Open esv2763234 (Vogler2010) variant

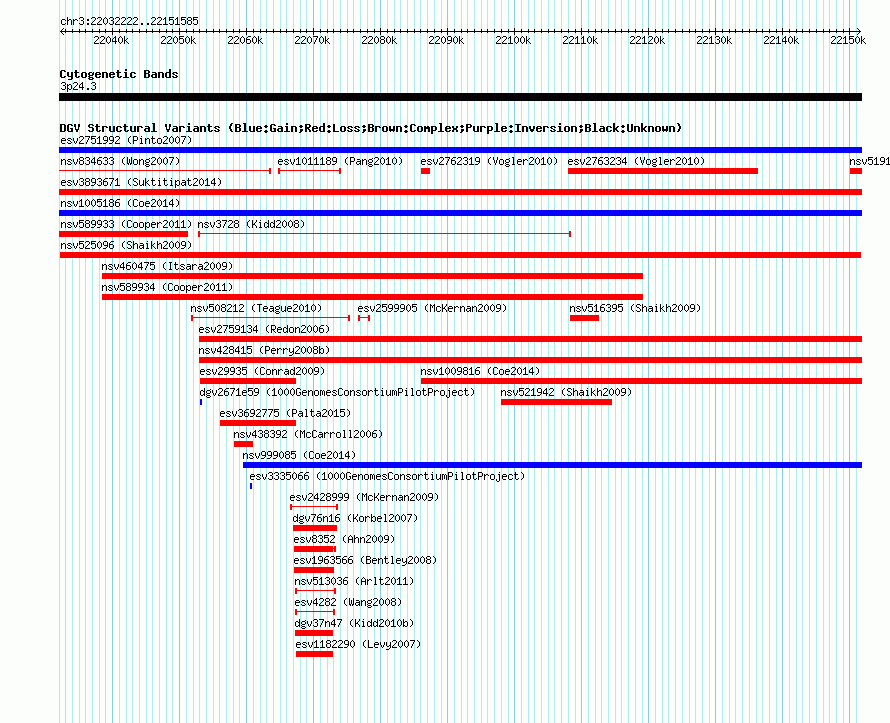click(636, 161)
